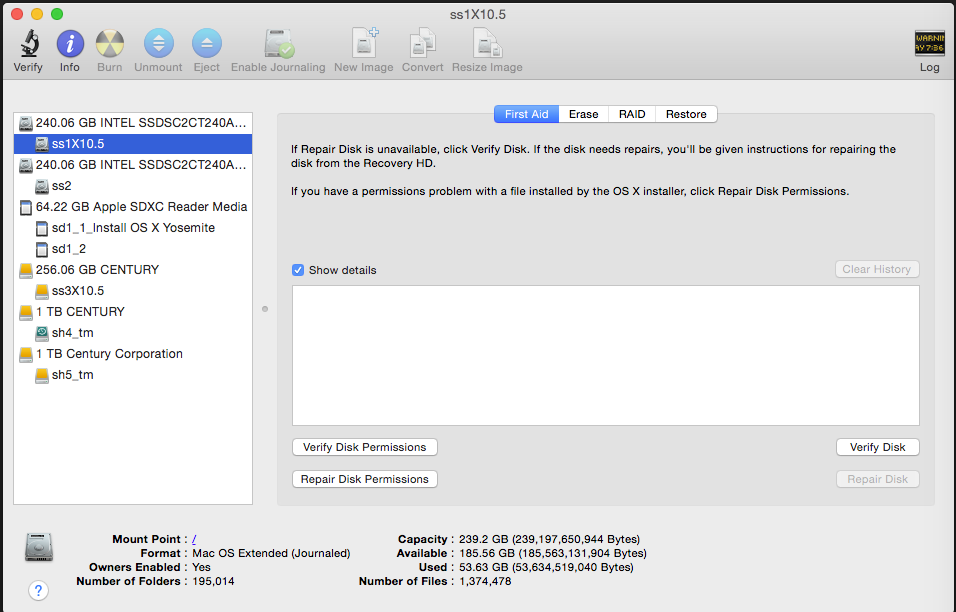Open the Restore tab

(x=686, y=114)
